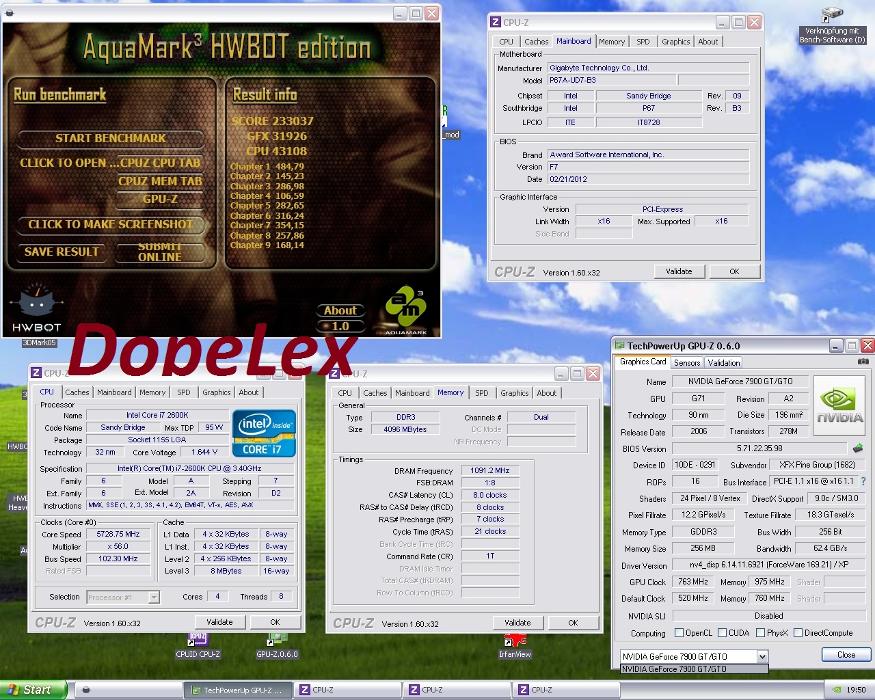Open Caches tab in the memory CPU-Z window

375,393
